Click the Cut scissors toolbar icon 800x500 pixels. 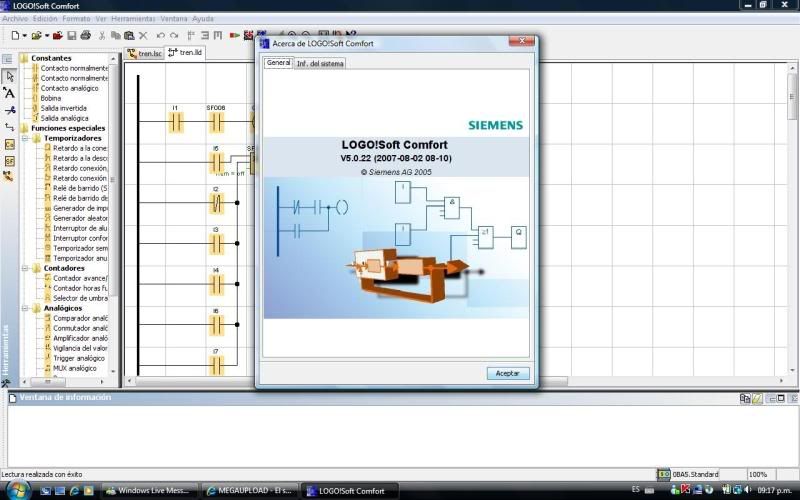pos(102,35)
